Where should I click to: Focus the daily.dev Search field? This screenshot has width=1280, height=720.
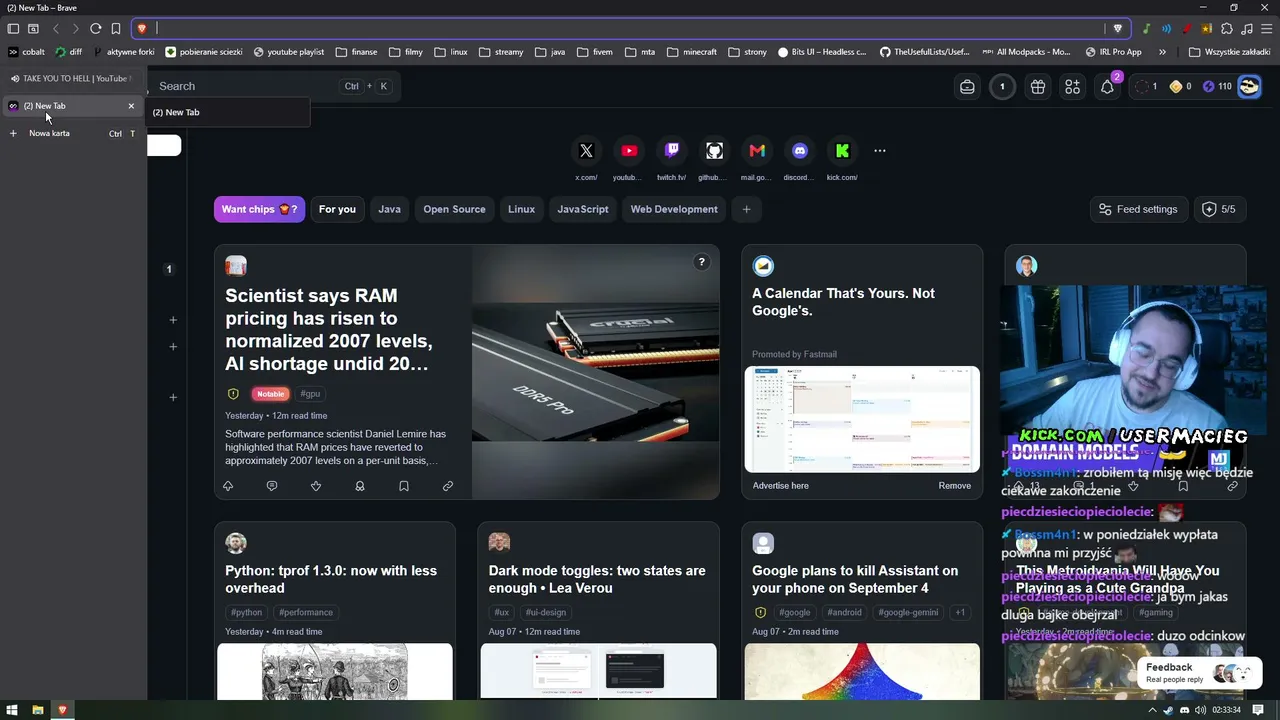274,86
